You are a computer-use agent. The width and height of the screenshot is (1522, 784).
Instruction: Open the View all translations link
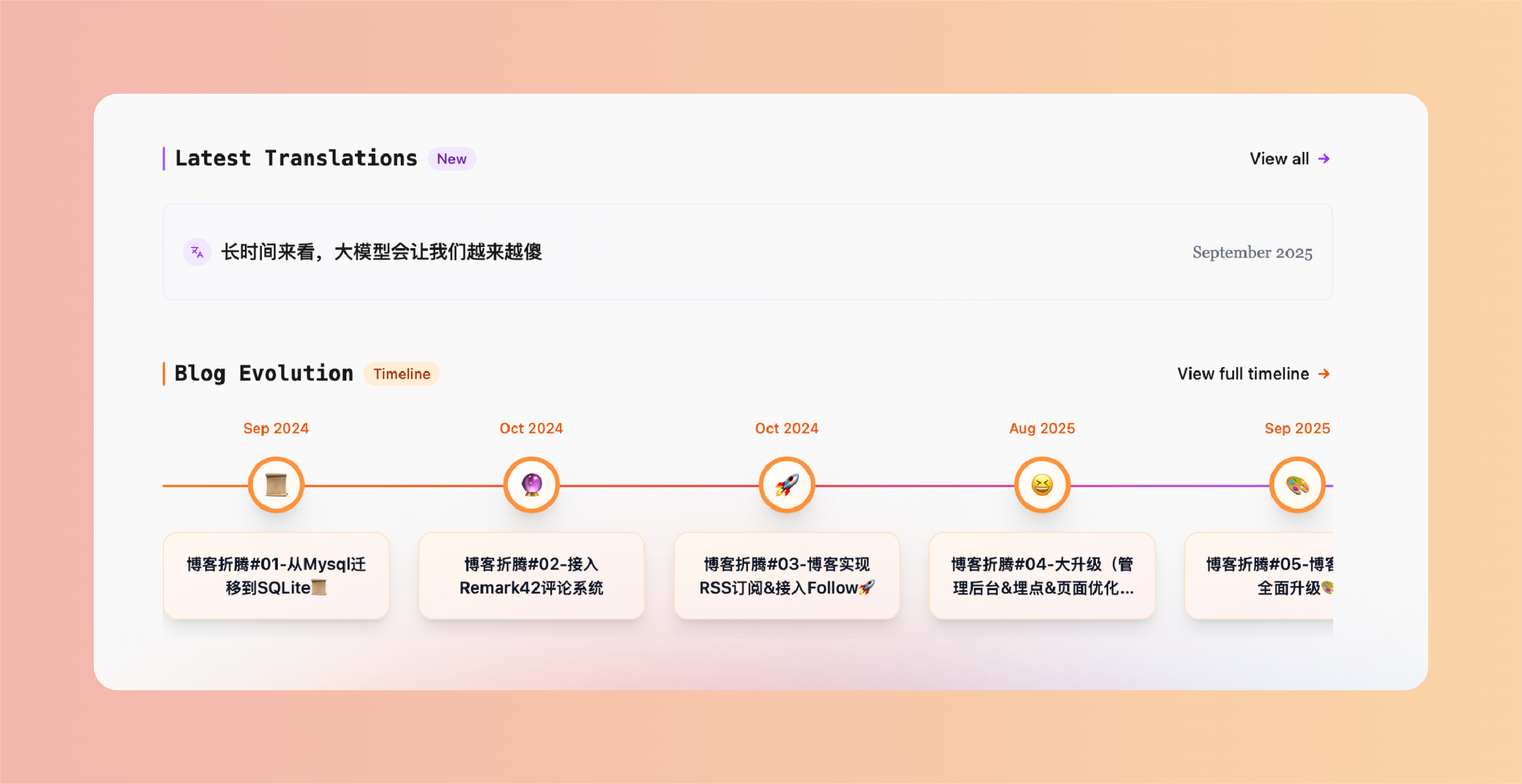point(1279,158)
